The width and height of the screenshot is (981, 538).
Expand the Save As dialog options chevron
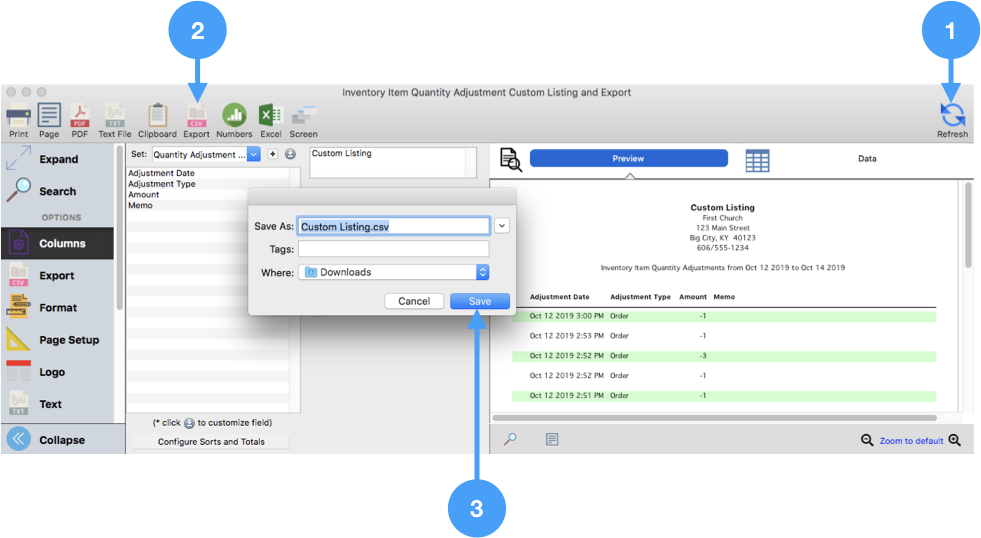[502, 226]
